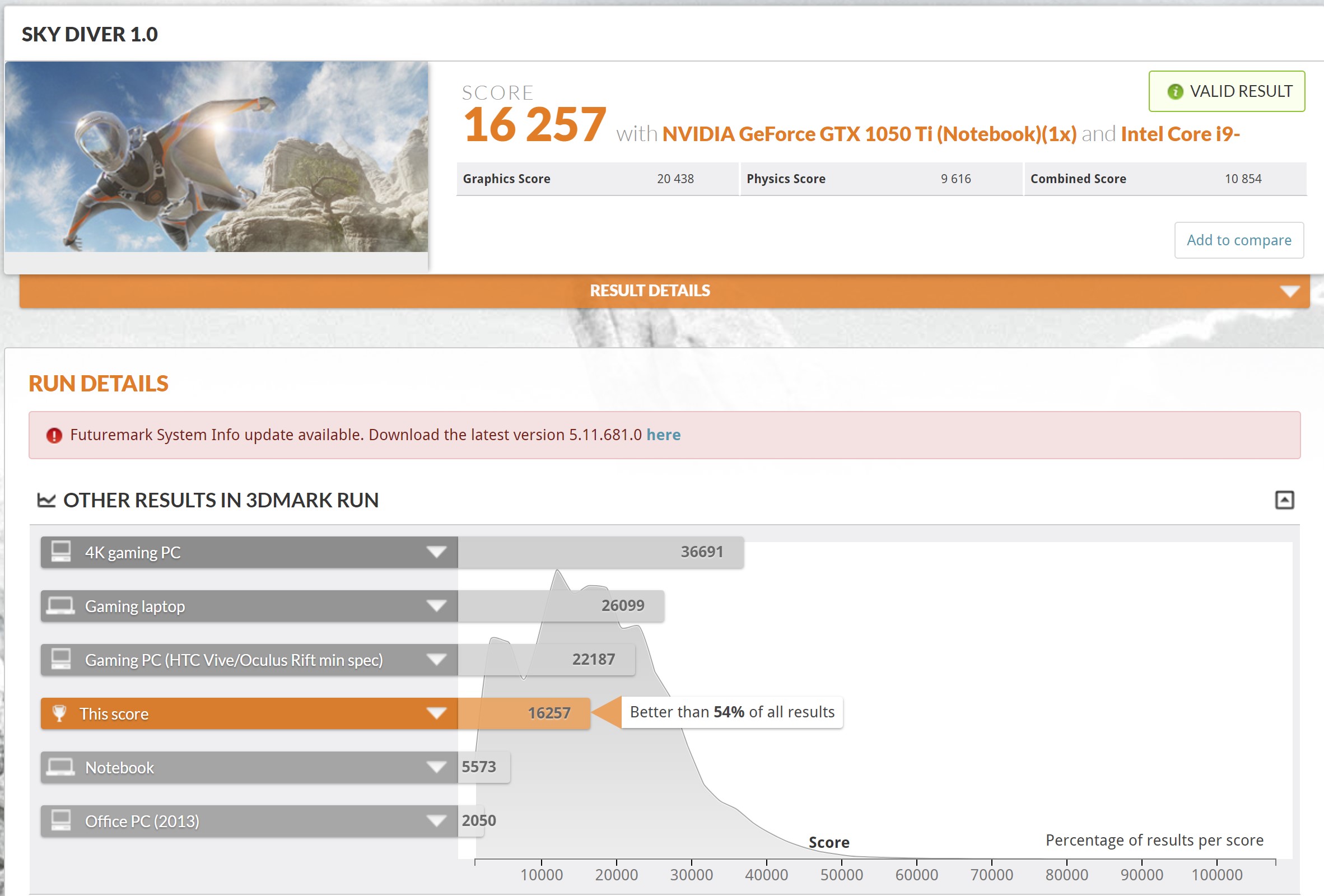This screenshot has width=1324, height=896.
Task: Open the NVIDIA GeForce GTX 1050 Ti (Notebook) link
Action: (869, 134)
